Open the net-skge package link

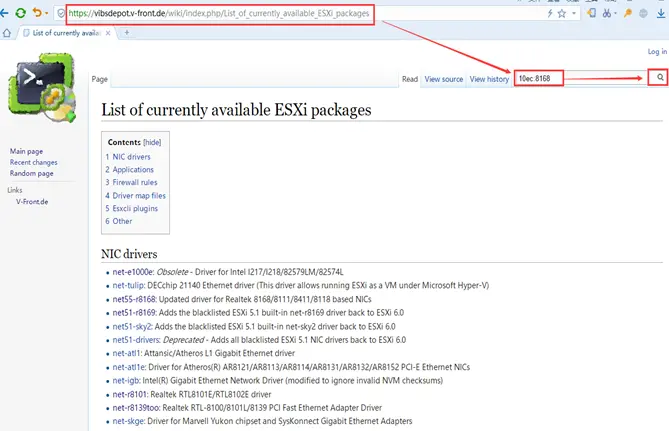(x=128, y=421)
